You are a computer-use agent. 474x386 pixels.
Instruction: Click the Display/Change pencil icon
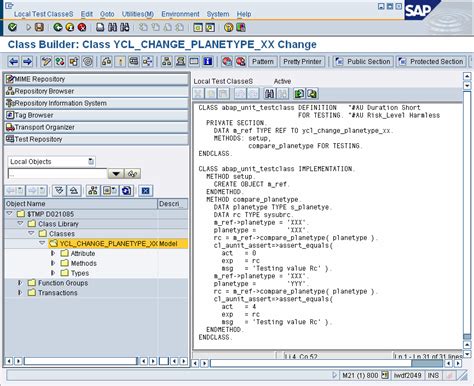click(x=46, y=61)
